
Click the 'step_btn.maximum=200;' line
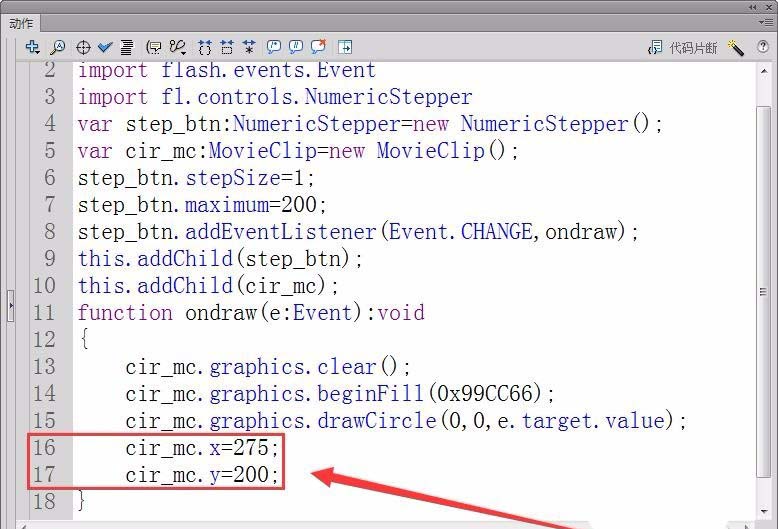(x=202, y=204)
